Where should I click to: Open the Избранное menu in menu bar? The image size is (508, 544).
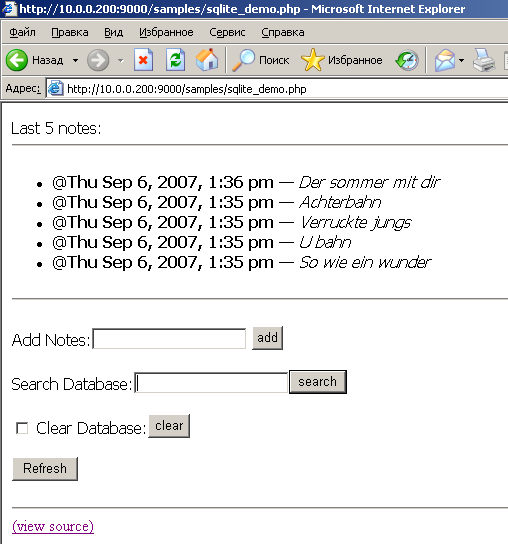(x=166, y=32)
